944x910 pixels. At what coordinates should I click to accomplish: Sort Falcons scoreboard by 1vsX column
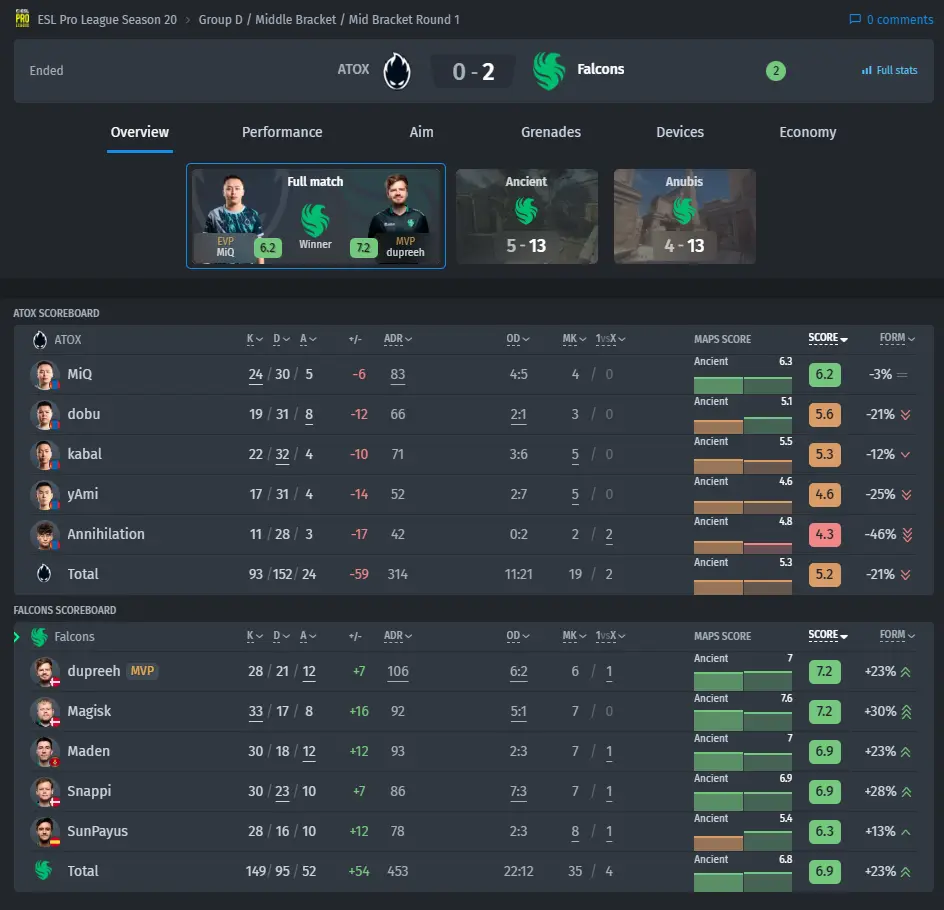click(610, 636)
